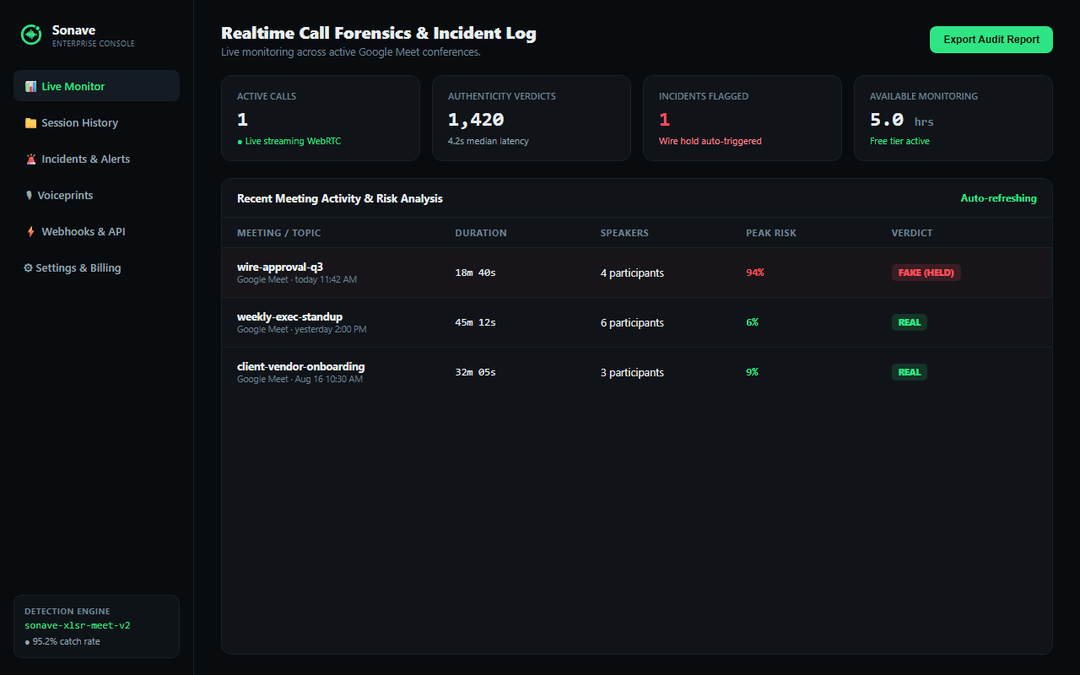Select the Authenticity Verdicts card value 1,420

coord(476,120)
